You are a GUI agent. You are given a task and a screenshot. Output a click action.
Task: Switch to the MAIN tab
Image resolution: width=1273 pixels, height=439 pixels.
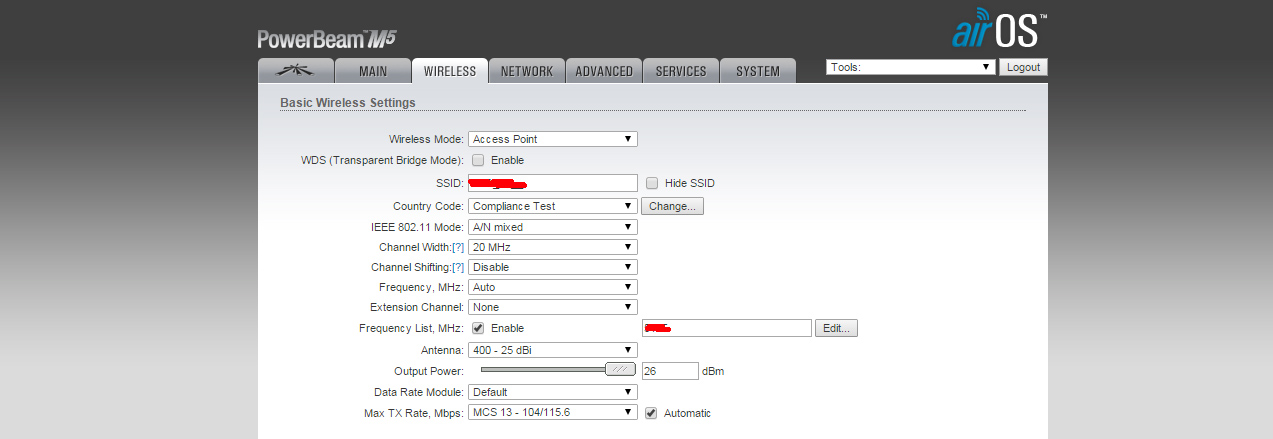point(373,71)
